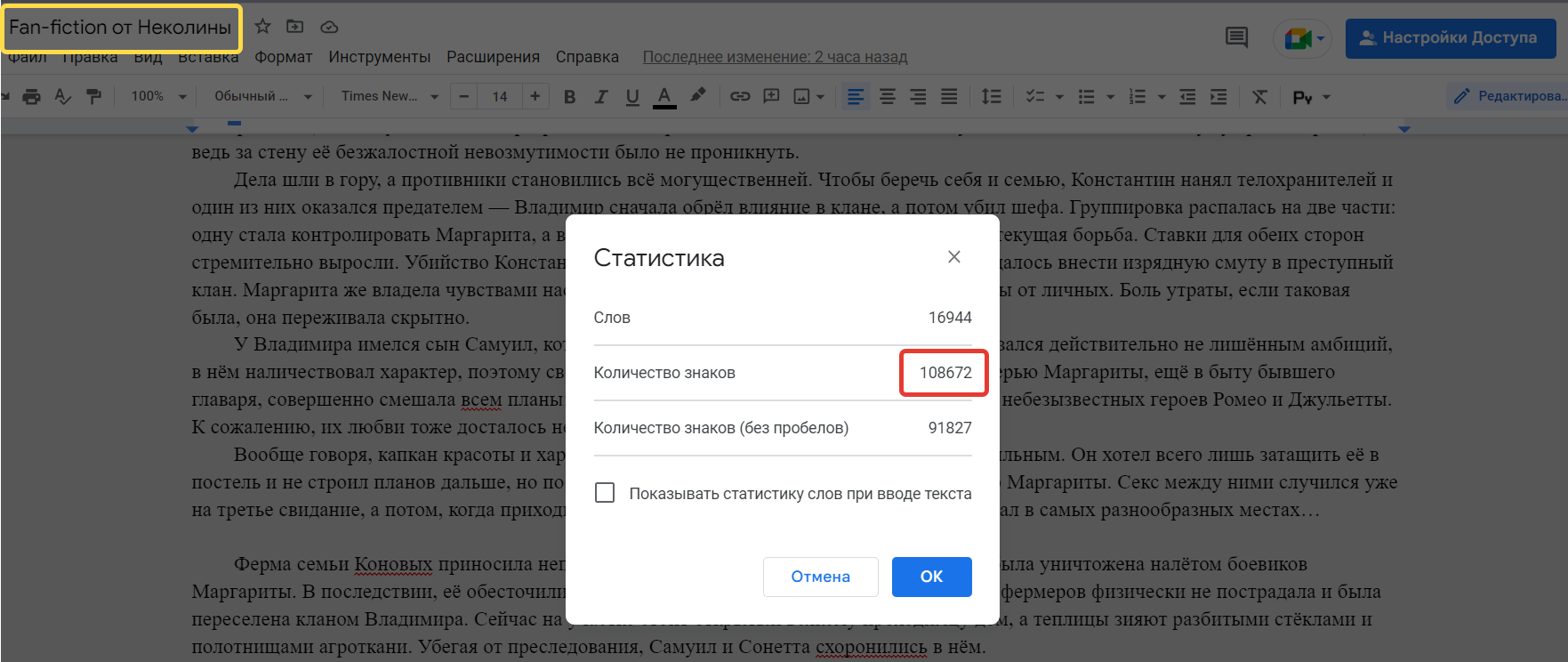Click the insert link icon
1568x662 pixels.
740,97
